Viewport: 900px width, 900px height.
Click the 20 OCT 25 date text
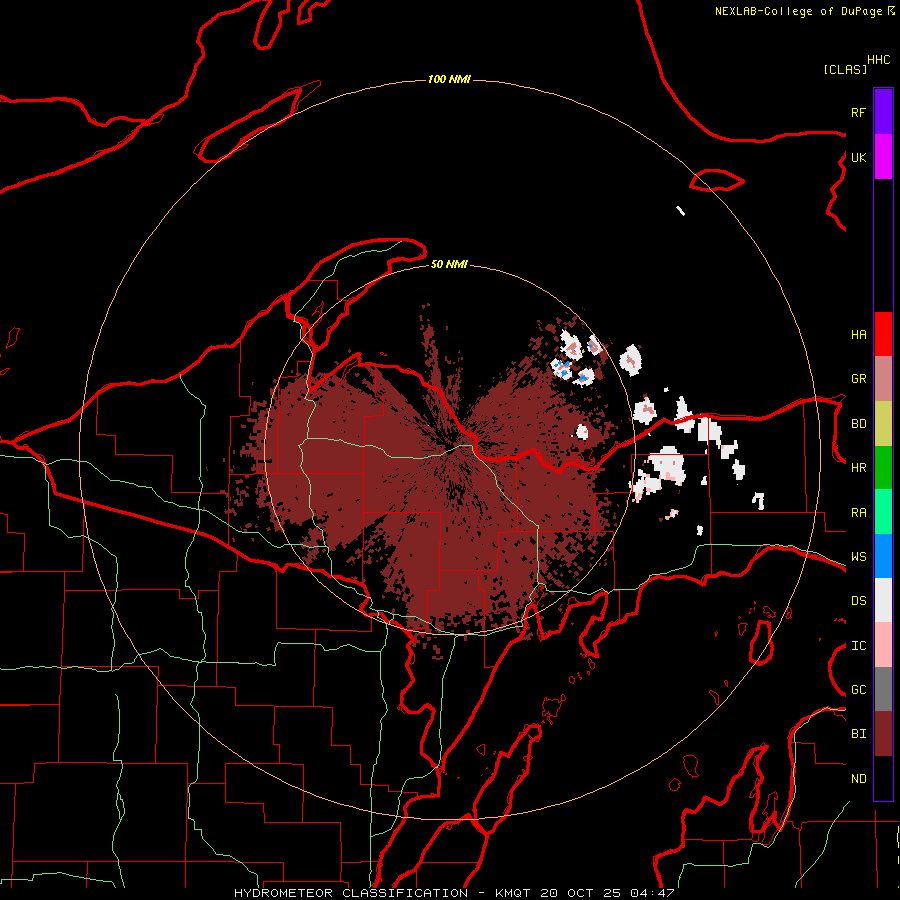pos(581,893)
